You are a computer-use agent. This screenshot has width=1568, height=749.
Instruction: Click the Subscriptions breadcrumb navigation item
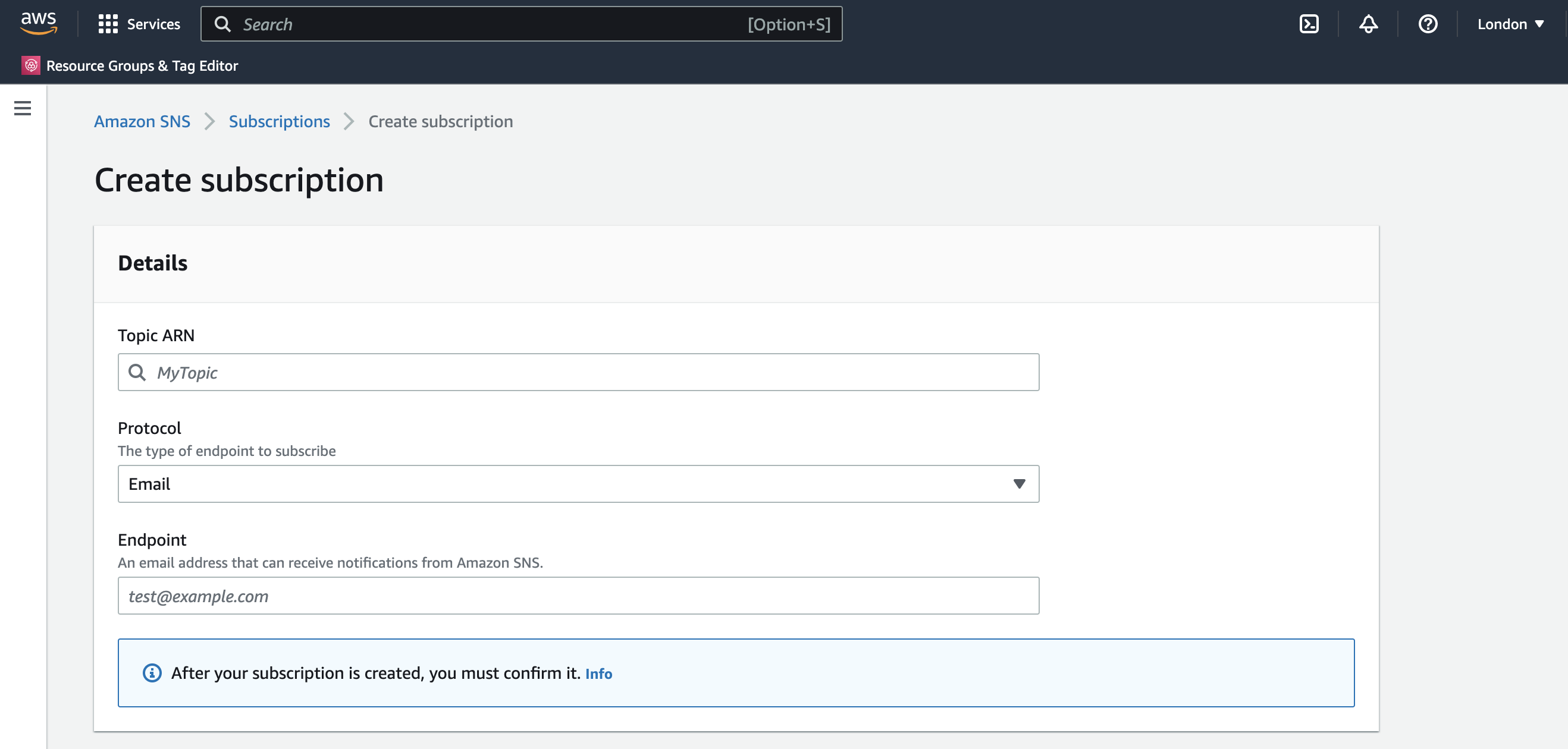tap(279, 121)
